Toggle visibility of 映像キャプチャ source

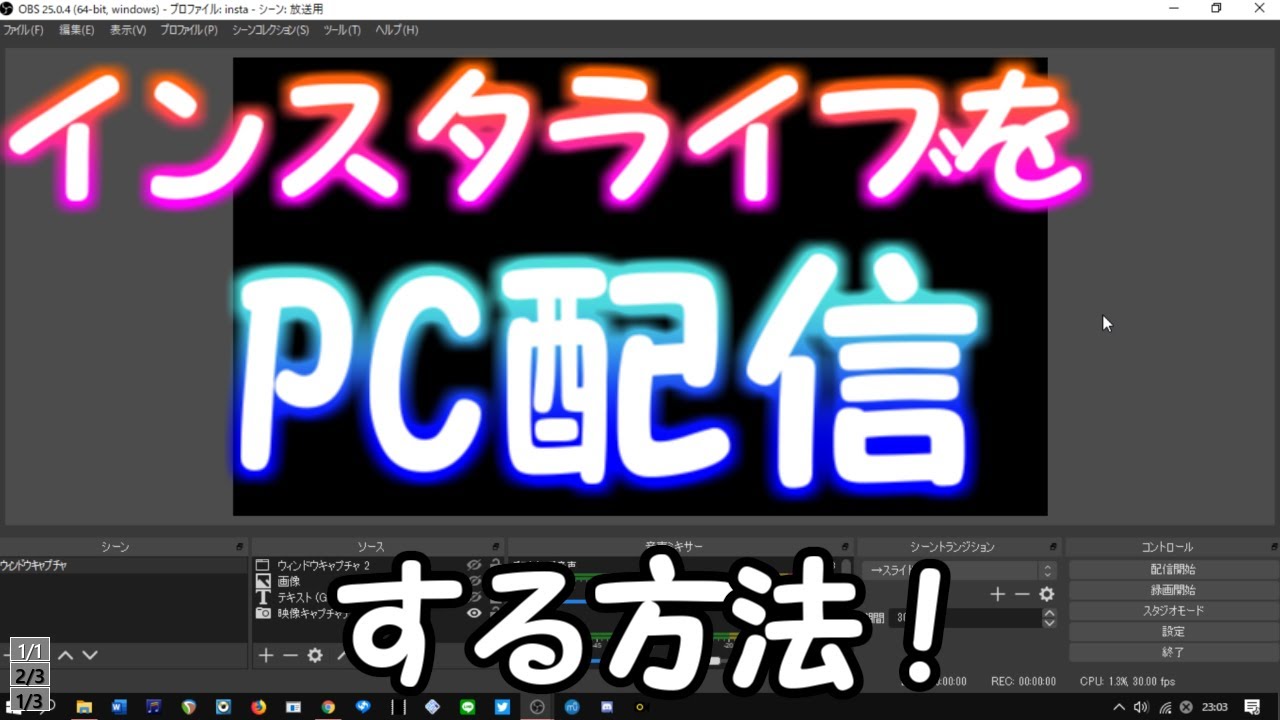(x=475, y=613)
